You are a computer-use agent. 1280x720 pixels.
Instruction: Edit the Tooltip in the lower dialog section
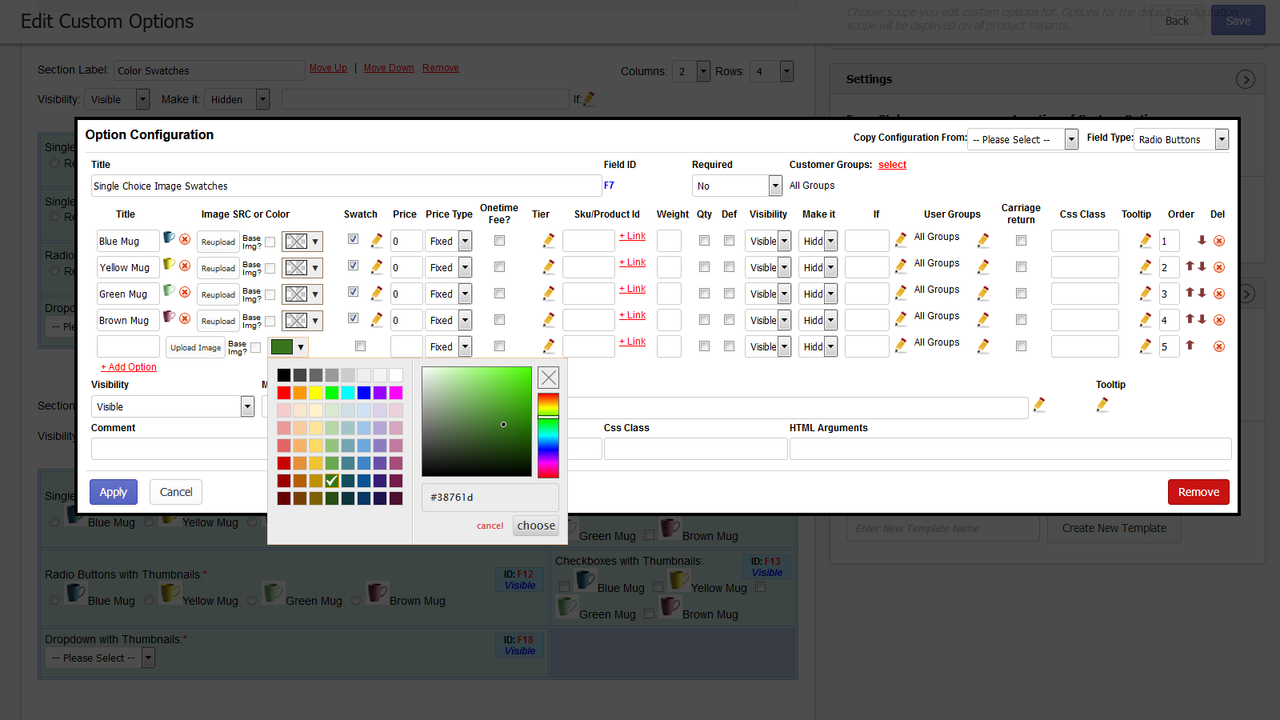(1102, 405)
